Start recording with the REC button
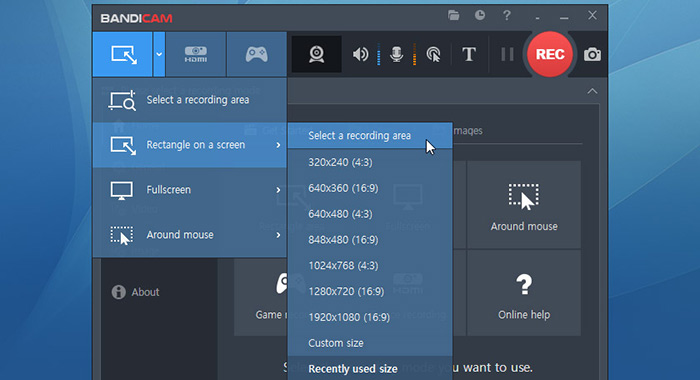The image size is (700, 380). click(550, 54)
